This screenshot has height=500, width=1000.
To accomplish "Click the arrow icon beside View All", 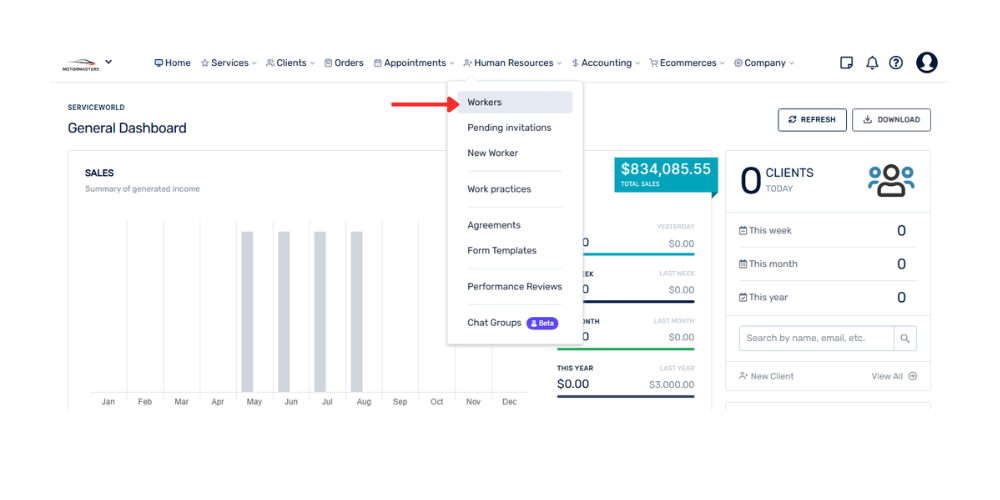I will click(912, 376).
